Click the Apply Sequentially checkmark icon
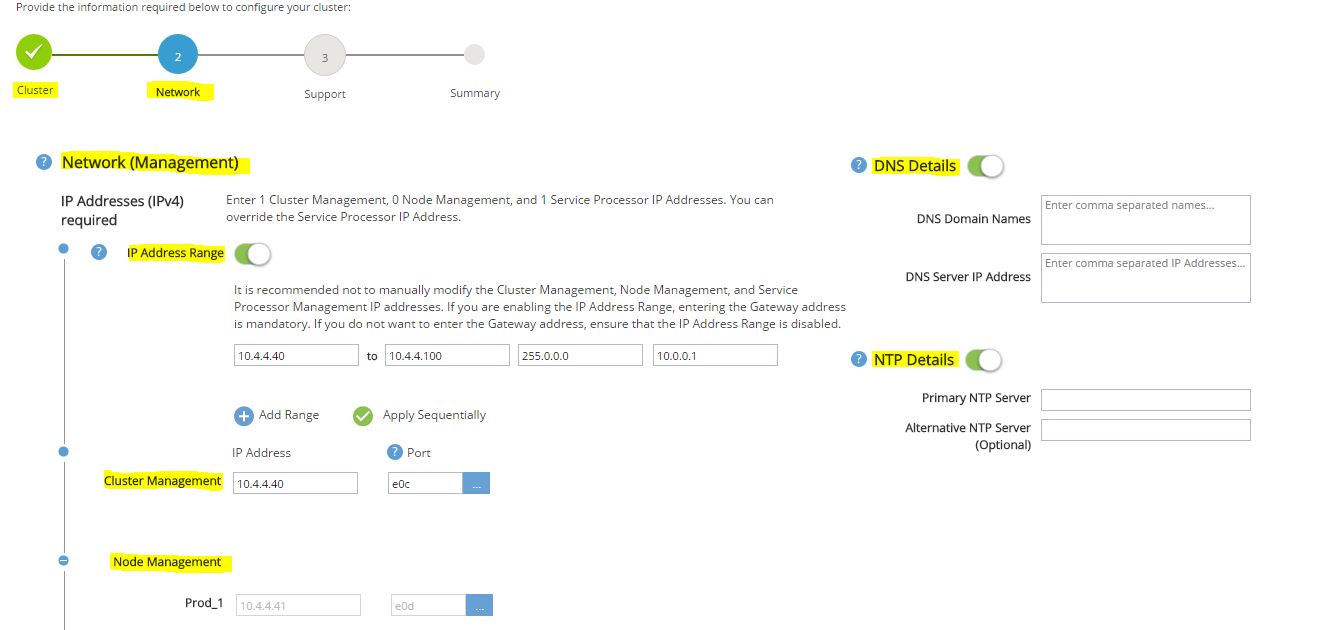The height and width of the screenshot is (630, 1336). 363,414
